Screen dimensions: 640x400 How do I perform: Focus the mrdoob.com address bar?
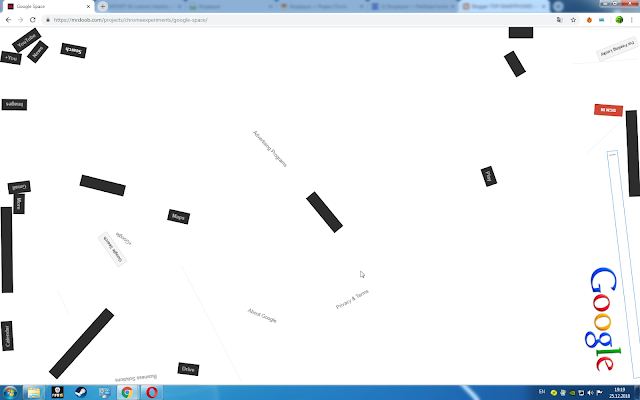coord(302,20)
